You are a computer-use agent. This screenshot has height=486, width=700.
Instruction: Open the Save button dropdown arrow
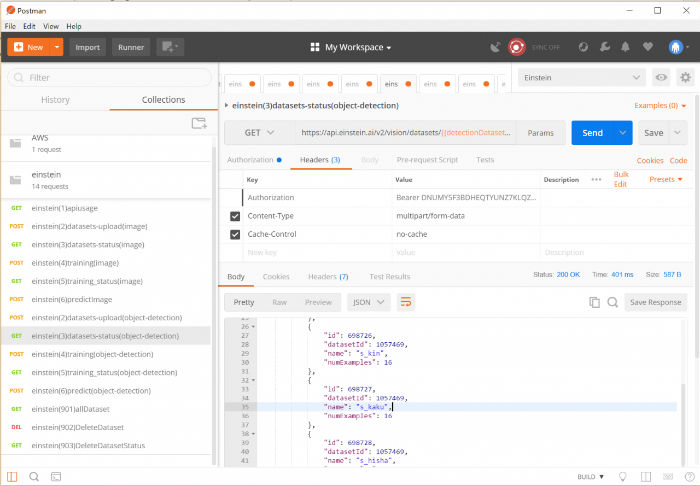(678, 133)
